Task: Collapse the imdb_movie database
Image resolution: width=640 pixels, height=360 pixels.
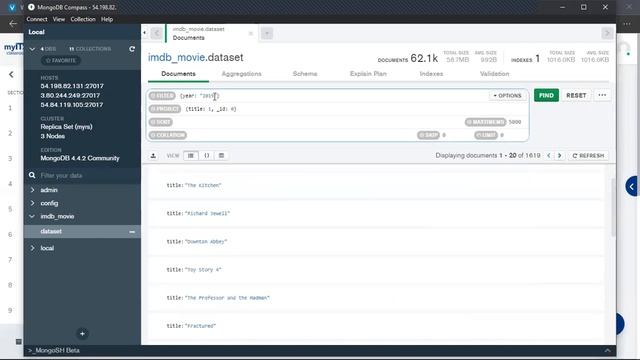Action: point(32,216)
